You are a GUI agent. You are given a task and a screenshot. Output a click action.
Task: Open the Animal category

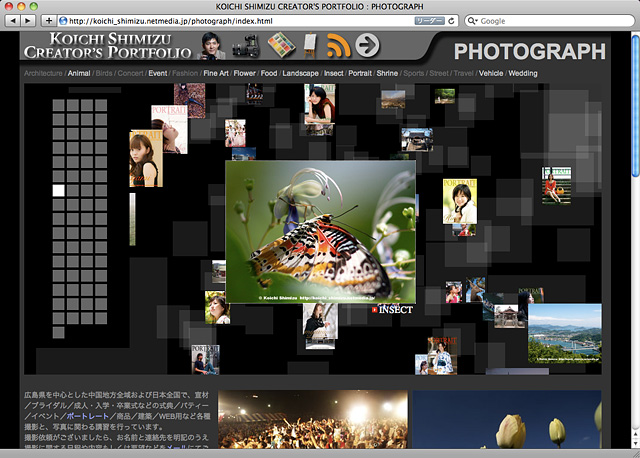pyautogui.click(x=79, y=73)
